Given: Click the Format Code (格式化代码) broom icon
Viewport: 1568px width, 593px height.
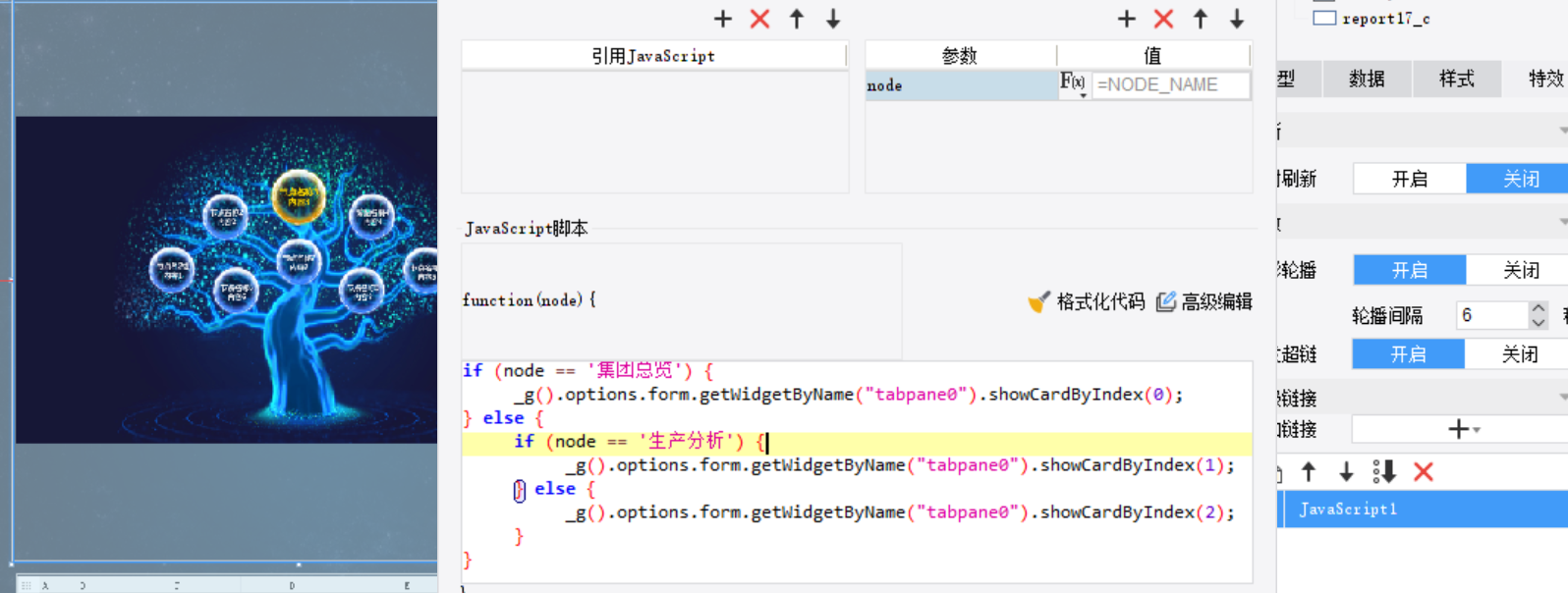Looking at the screenshot, I should 1039,301.
